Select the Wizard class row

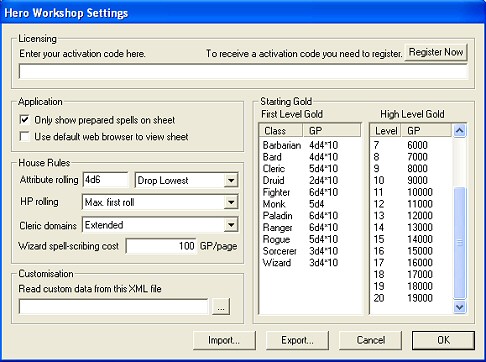coord(310,263)
